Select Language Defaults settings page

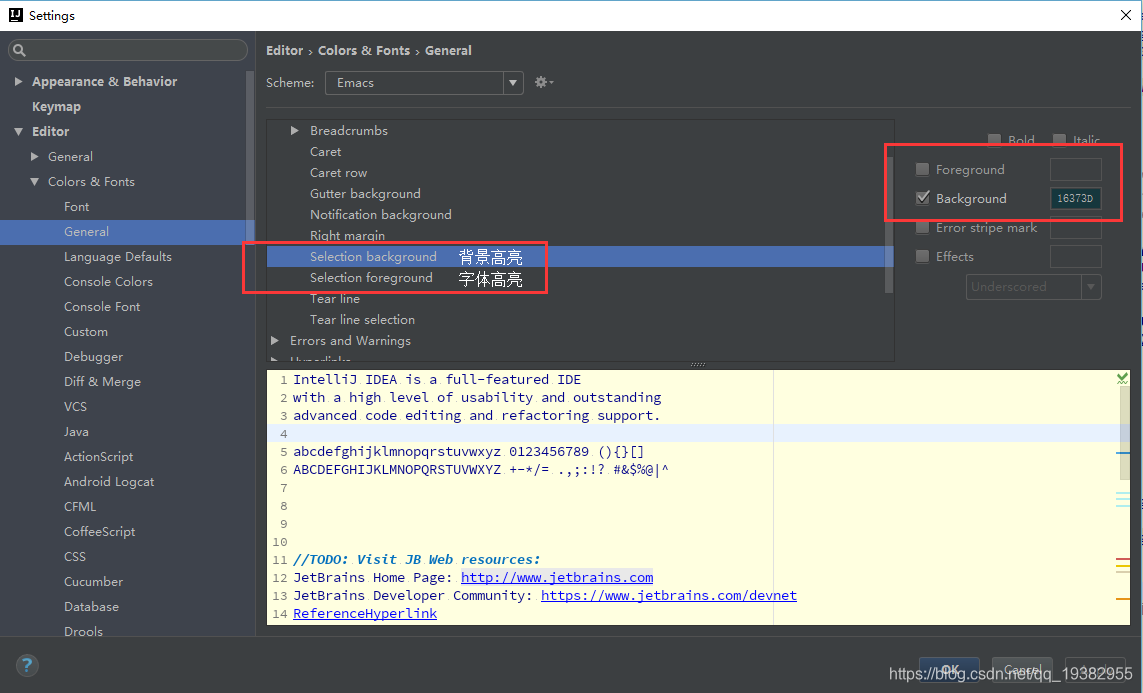click(x=117, y=257)
